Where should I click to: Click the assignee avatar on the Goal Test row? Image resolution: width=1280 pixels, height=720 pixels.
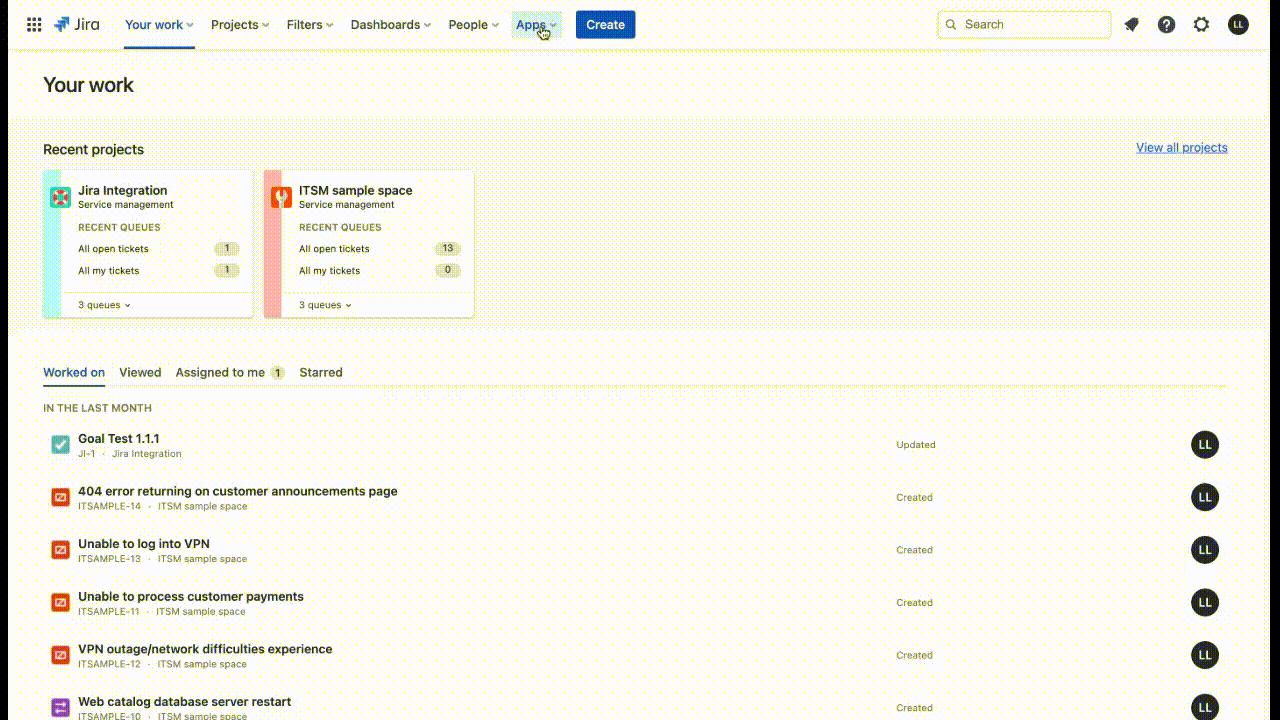[x=1205, y=444]
